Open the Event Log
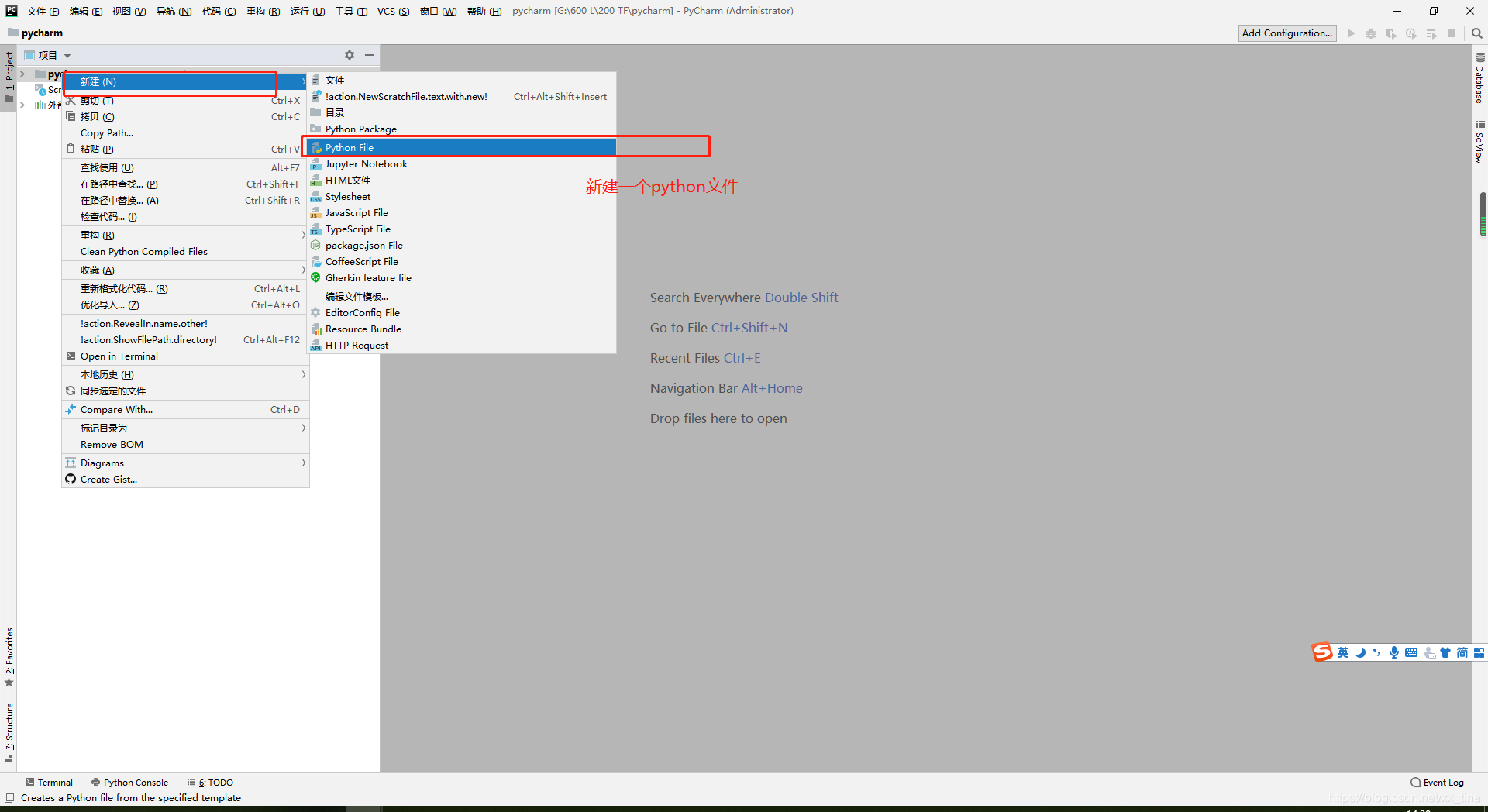Viewport: 1488px width, 812px height. pyautogui.click(x=1438, y=783)
